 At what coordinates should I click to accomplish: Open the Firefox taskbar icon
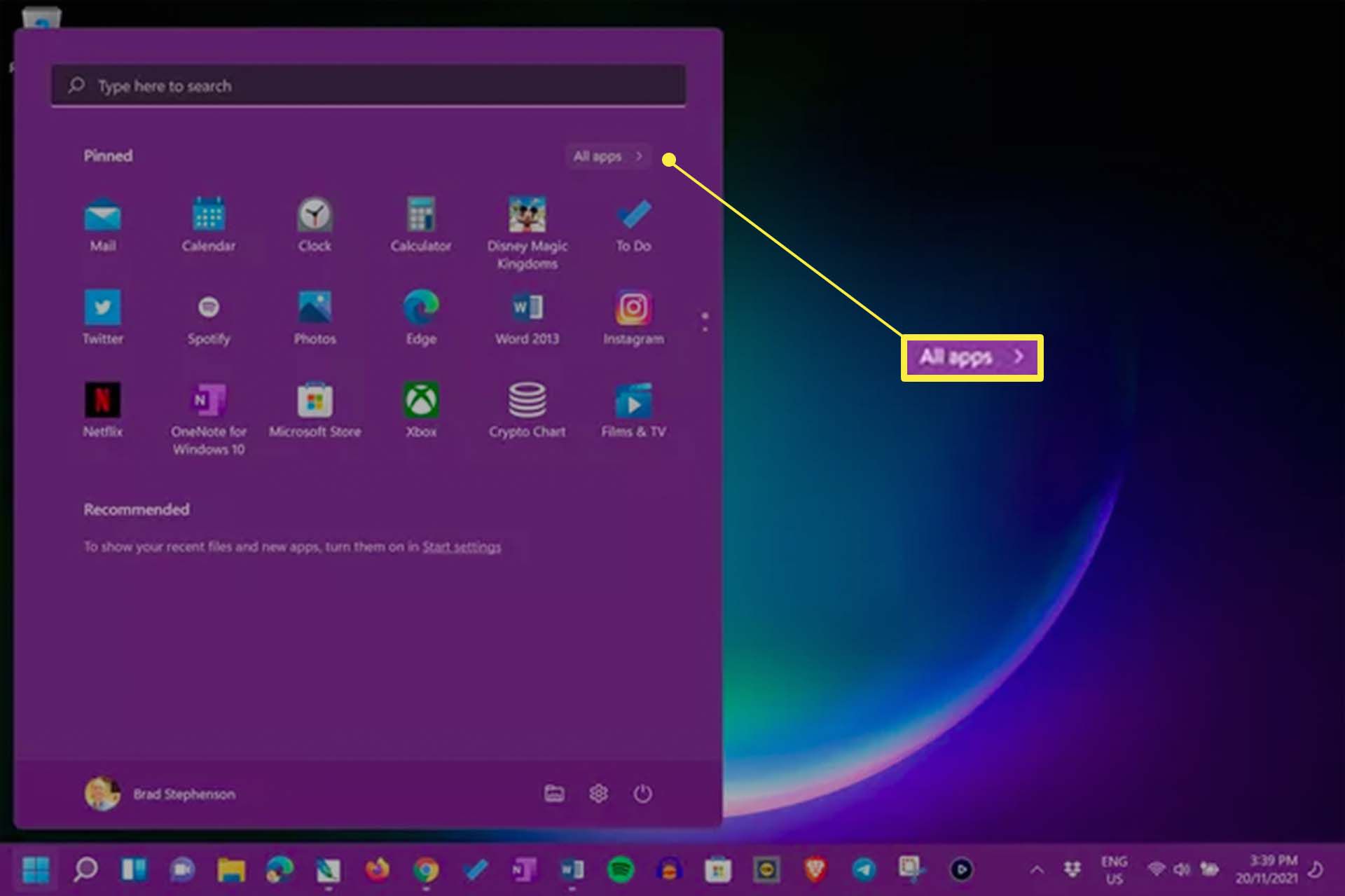(377, 870)
